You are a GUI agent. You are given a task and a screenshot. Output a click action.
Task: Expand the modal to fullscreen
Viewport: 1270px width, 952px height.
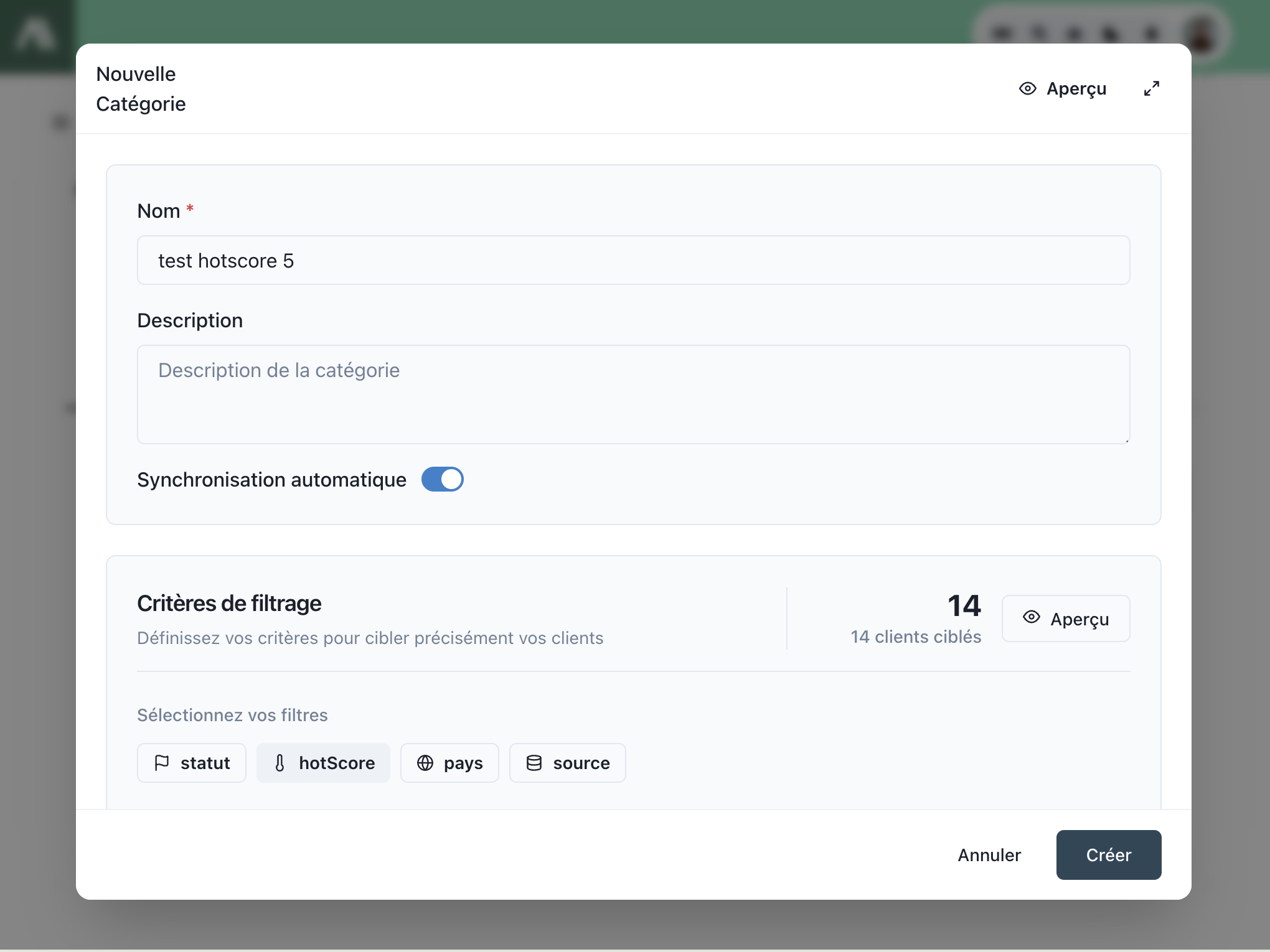pyautogui.click(x=1151, y=88)
